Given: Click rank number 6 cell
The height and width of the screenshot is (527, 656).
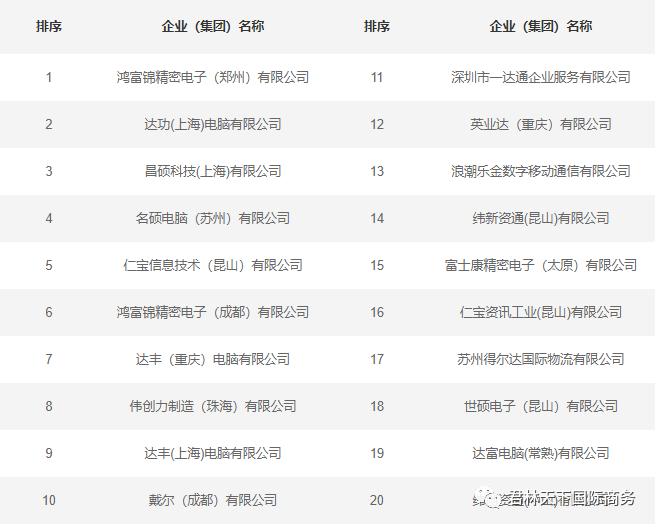Looking at the screenshot, I should pos(49,312).
